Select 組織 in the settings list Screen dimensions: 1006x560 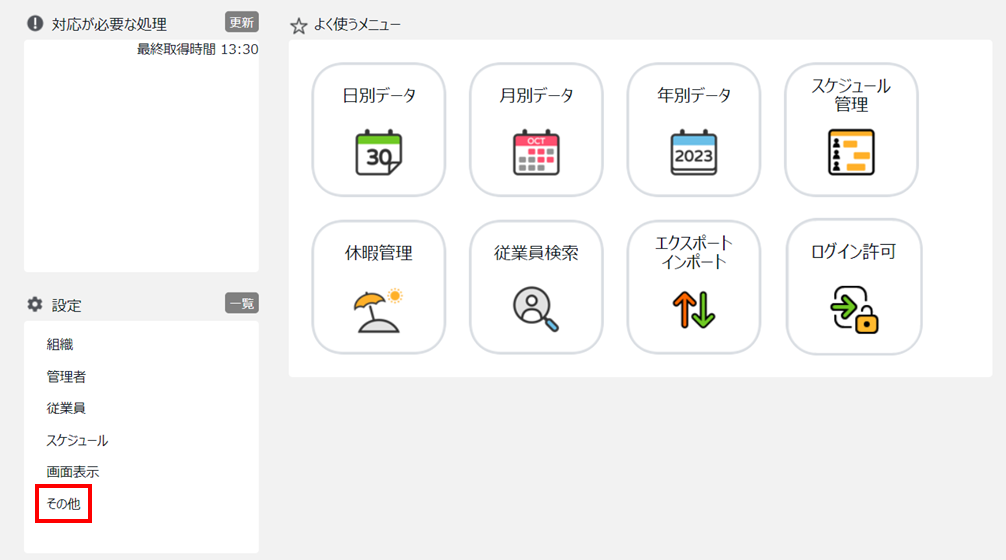click(60, 344)
